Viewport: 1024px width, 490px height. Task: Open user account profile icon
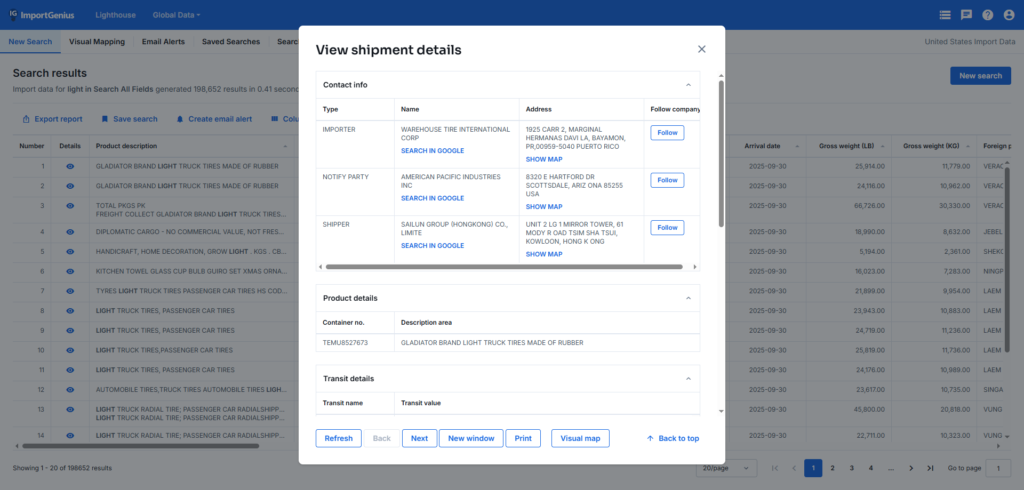point(1009,15)
